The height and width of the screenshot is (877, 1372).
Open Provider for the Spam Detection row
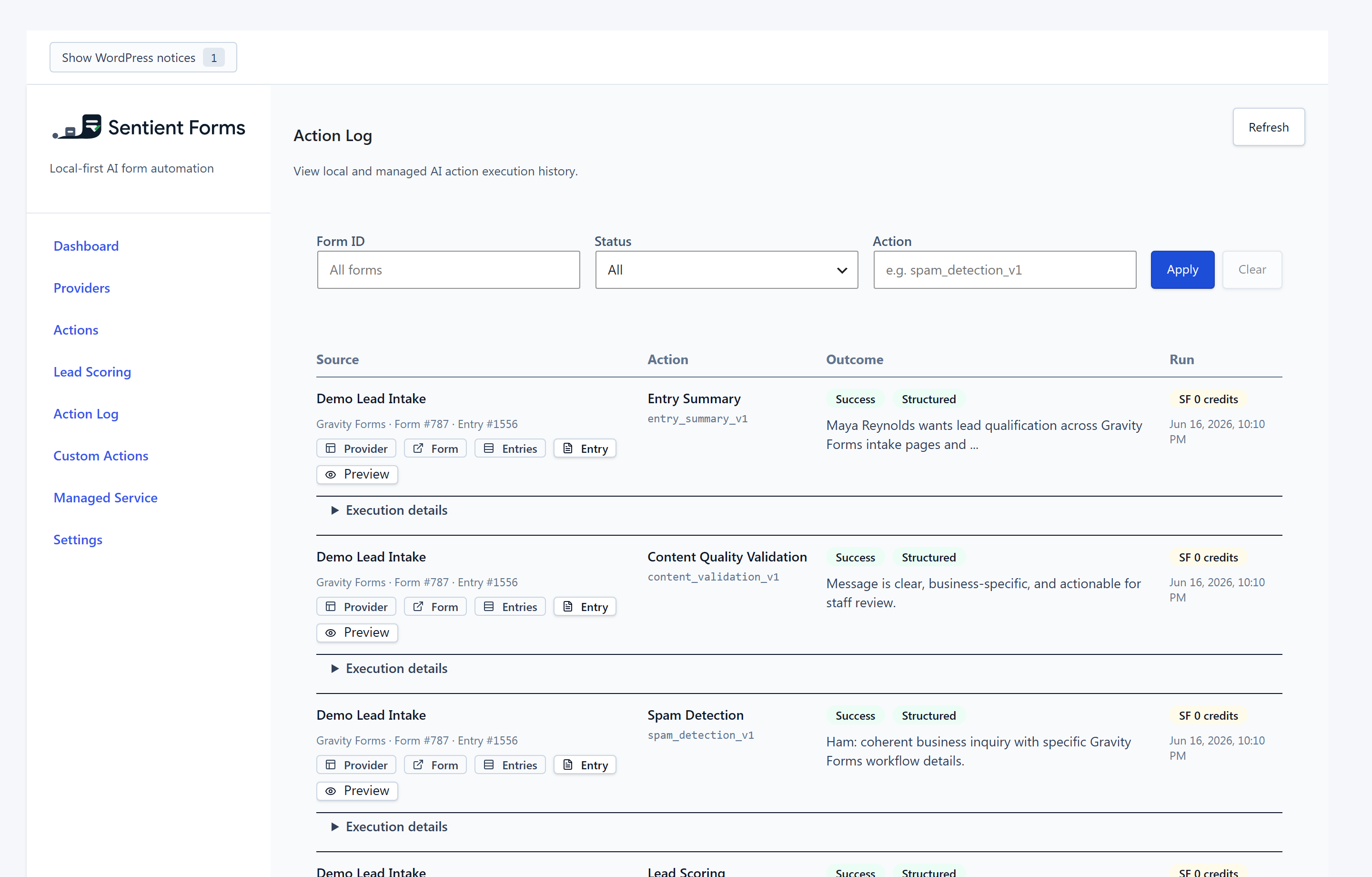(x=356, y=765)
